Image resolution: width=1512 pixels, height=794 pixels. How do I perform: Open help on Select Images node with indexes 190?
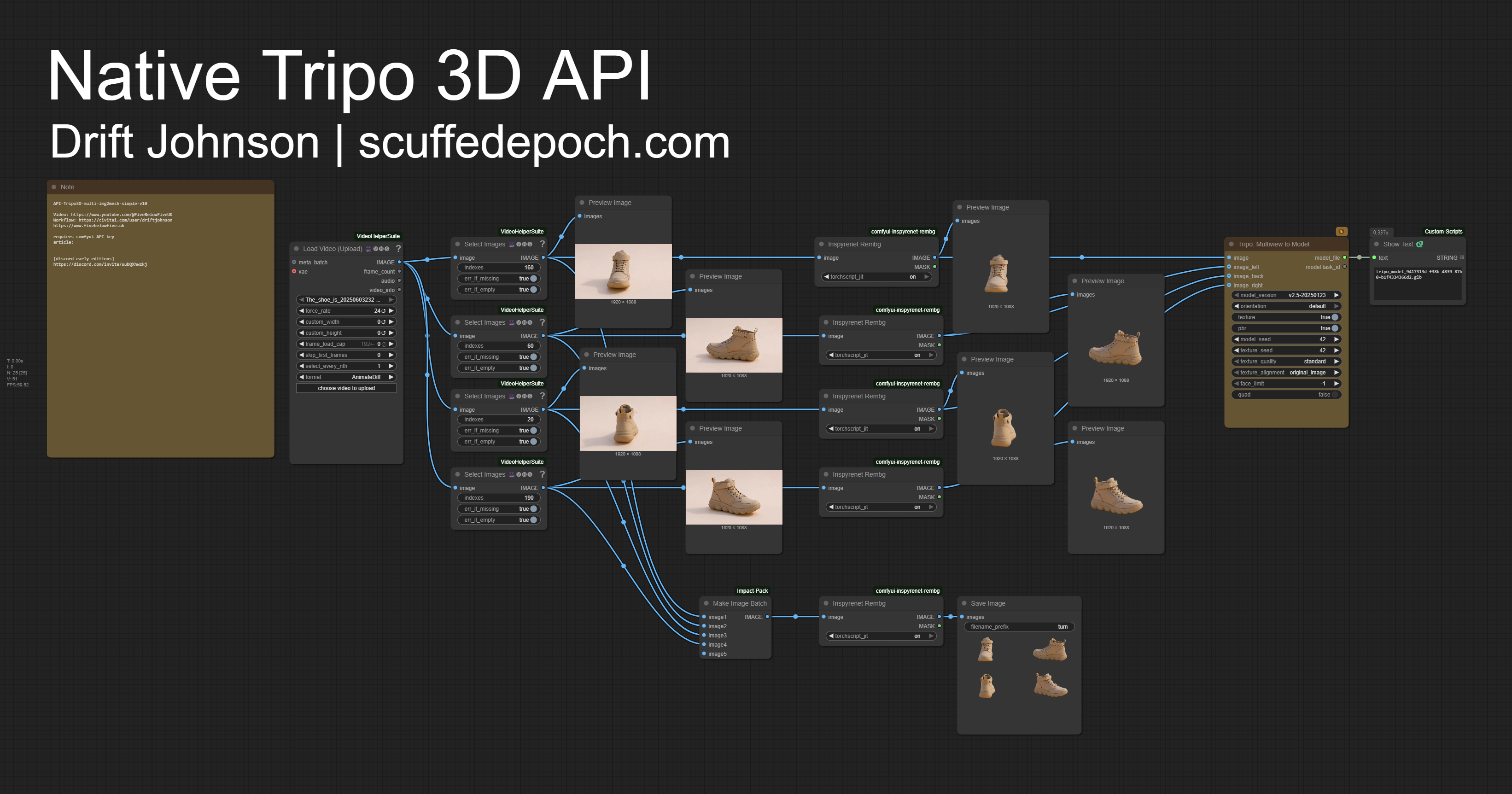pyautogui.click(x=542, y=474)
